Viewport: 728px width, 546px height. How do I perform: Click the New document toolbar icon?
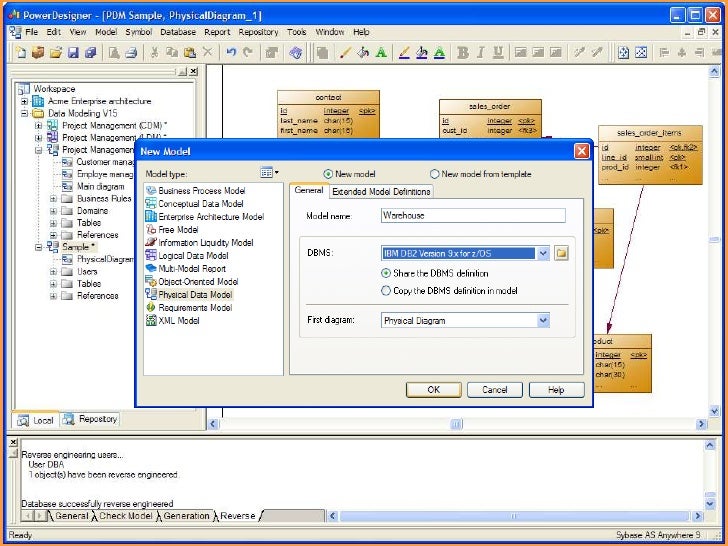pyautogui.click(x=21, y=52)
